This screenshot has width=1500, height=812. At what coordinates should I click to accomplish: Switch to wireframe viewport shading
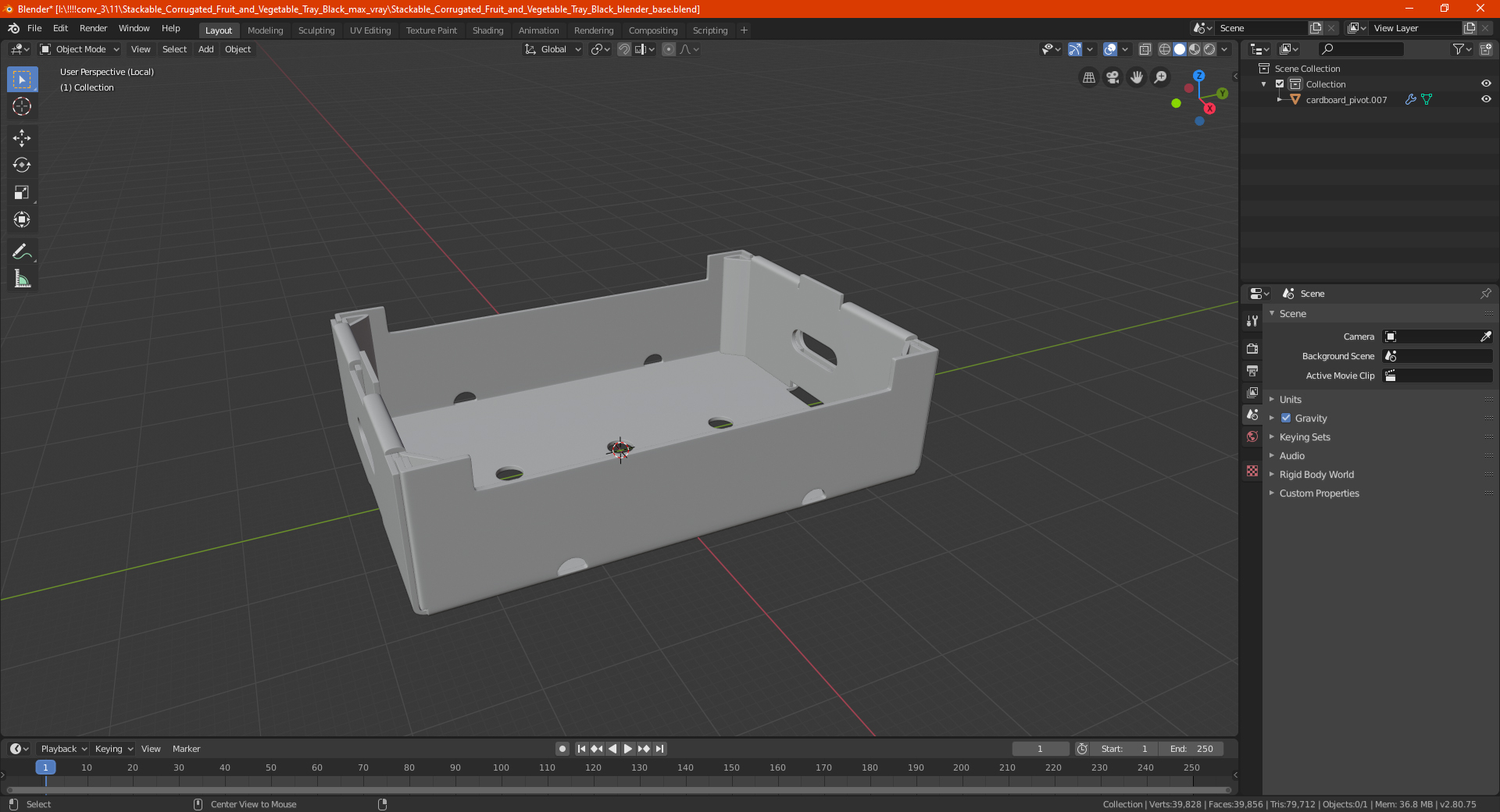pyautogui.click(x=1164, y=49)
